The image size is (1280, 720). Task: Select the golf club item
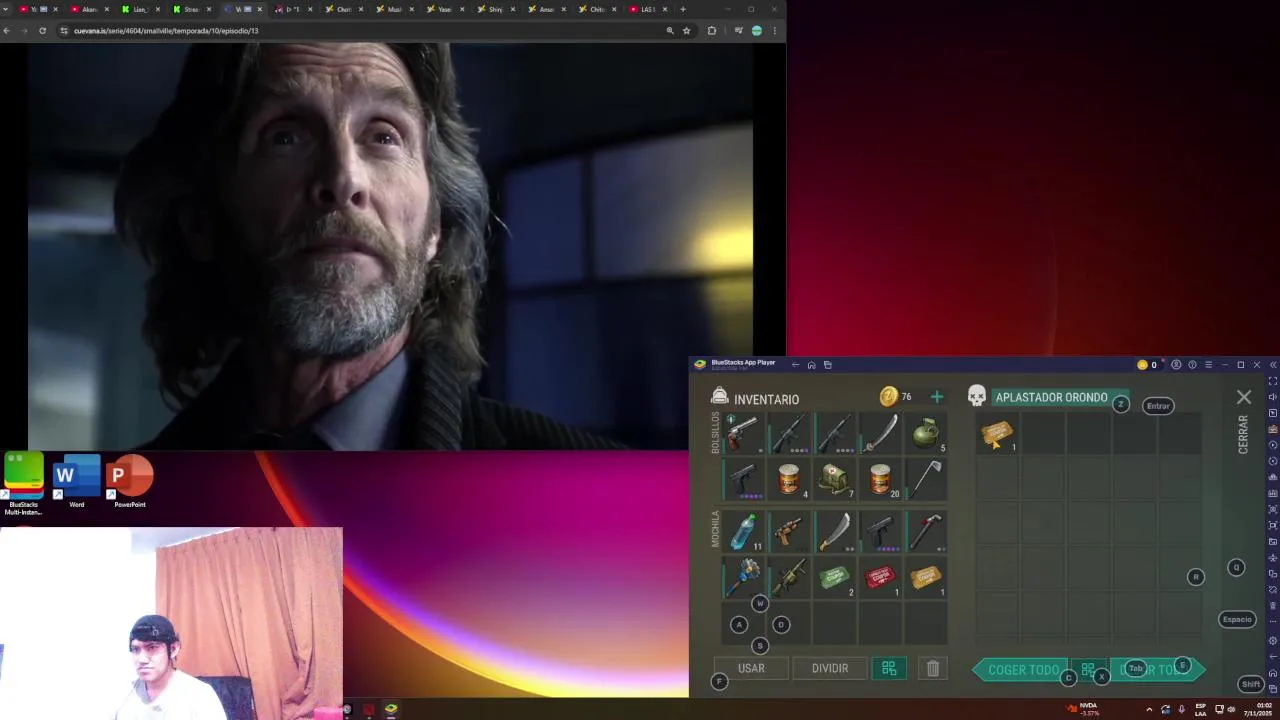point(926,480)
